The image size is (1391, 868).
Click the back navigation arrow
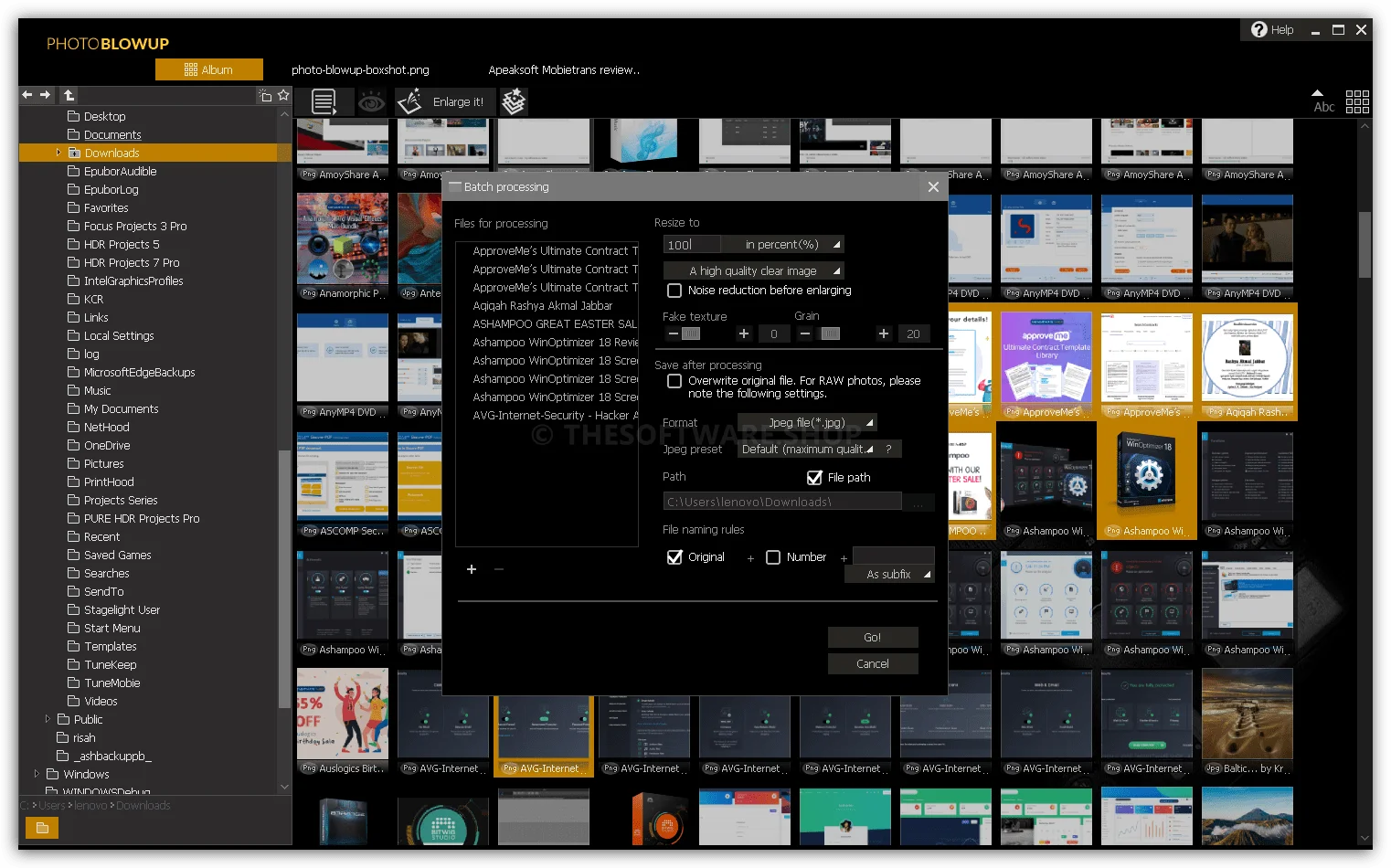coord(27,94)
